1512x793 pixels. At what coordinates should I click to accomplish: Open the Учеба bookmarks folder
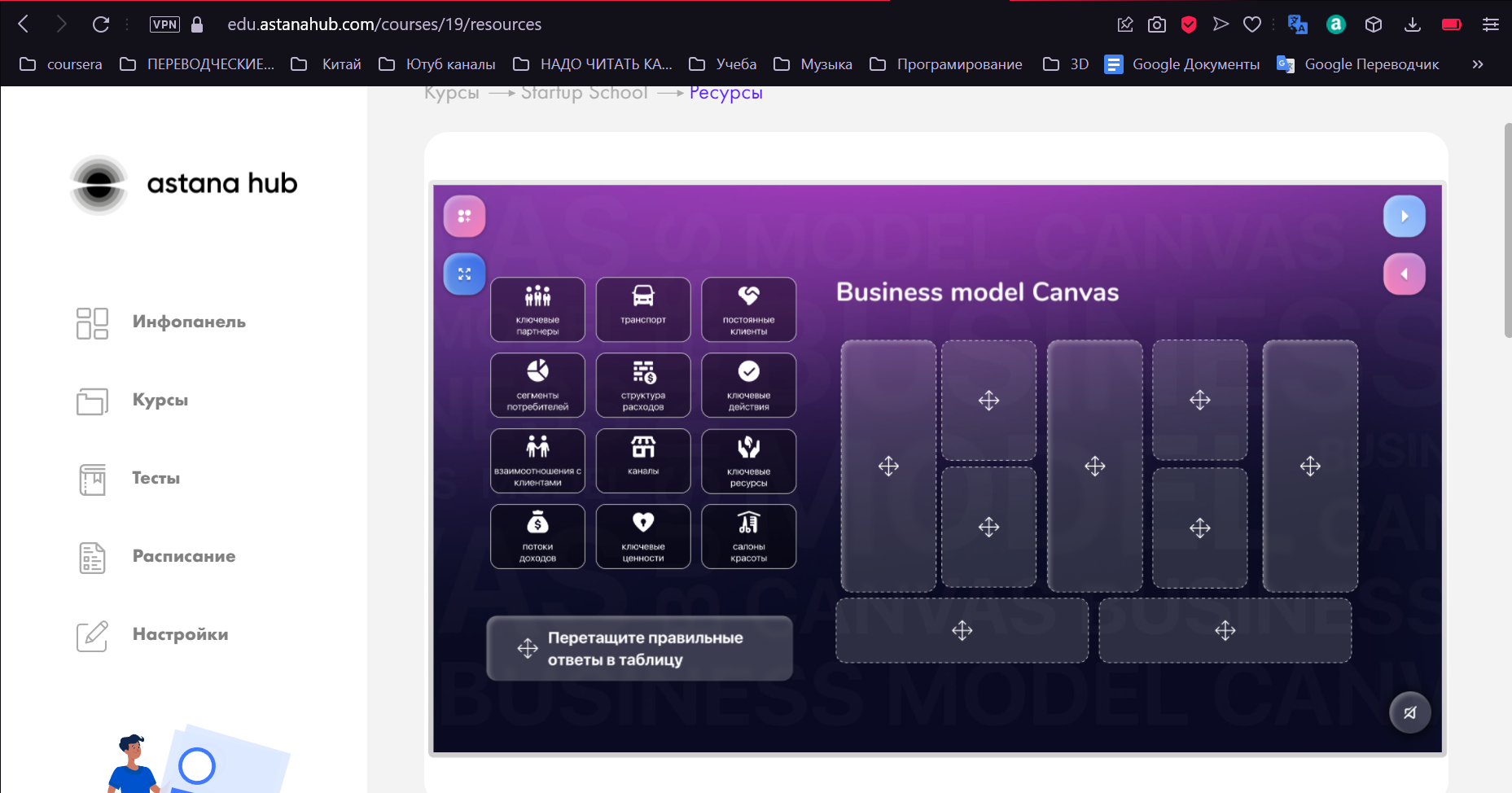pyautogui.click(x=723, y=64)
